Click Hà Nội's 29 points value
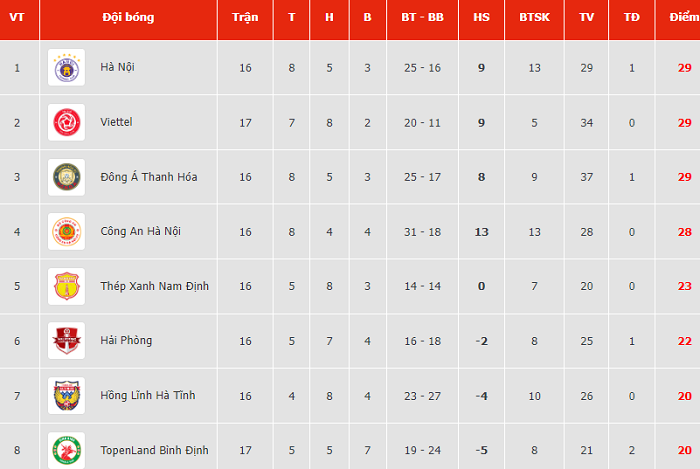 pos(684,68)
